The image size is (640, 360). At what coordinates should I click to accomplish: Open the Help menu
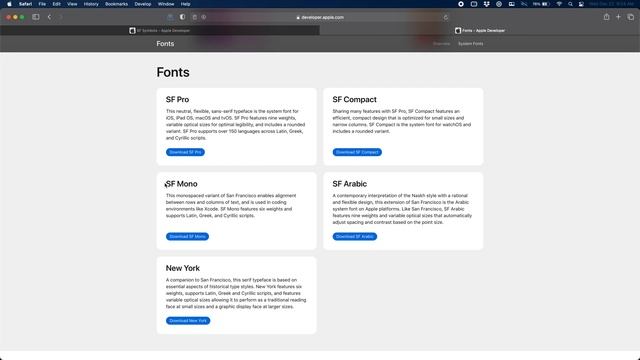[185, 4]
